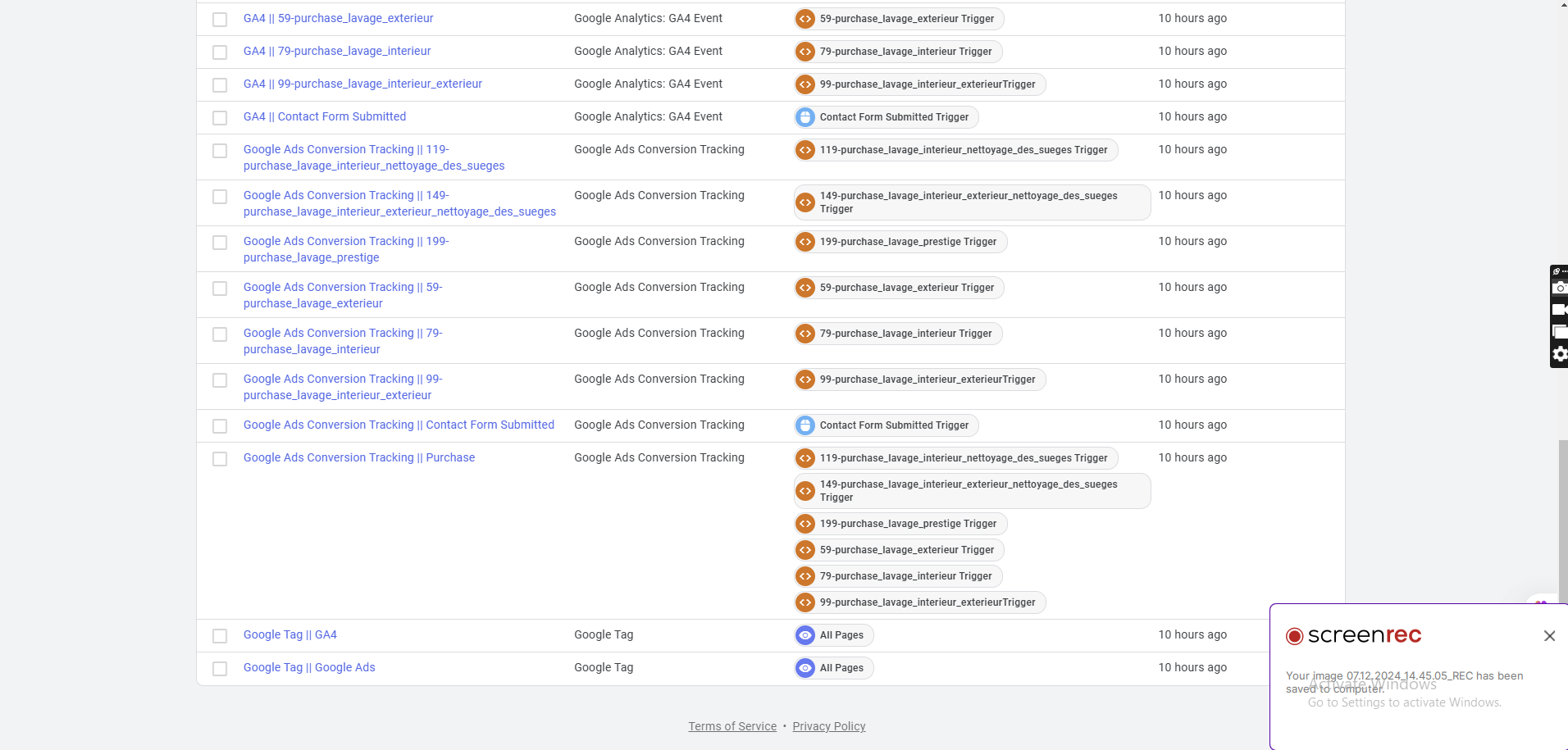Screen dimensions: 1568x750
Task: Check the GA4 99-purchase_lavage_interieur_exterieur tag checkbox
Action: 220,85
